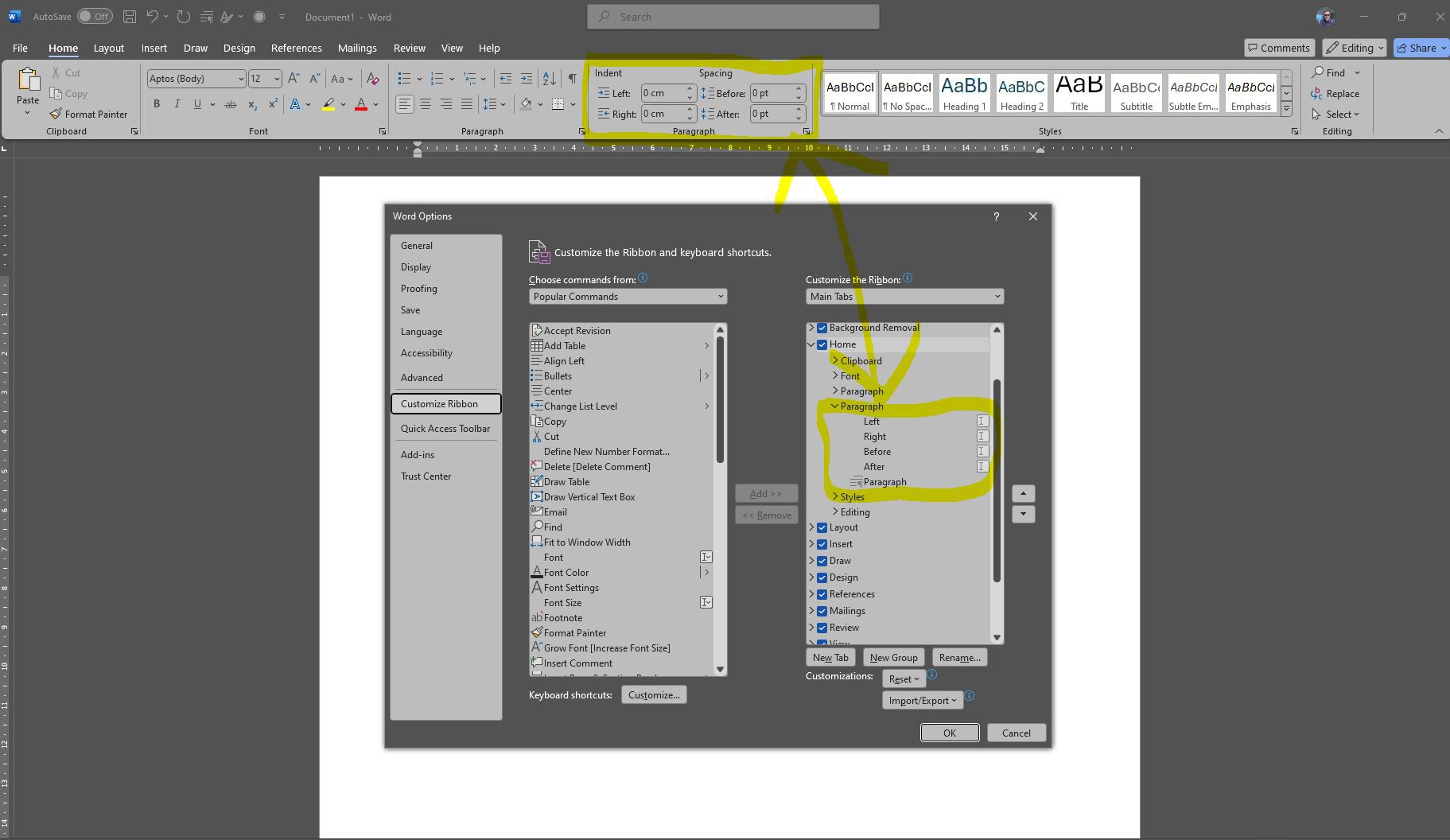Image resolution: width=1450 pixels, height=840 pixels.
Task: Click the Bold formatting icon
Action: point(157,104)
